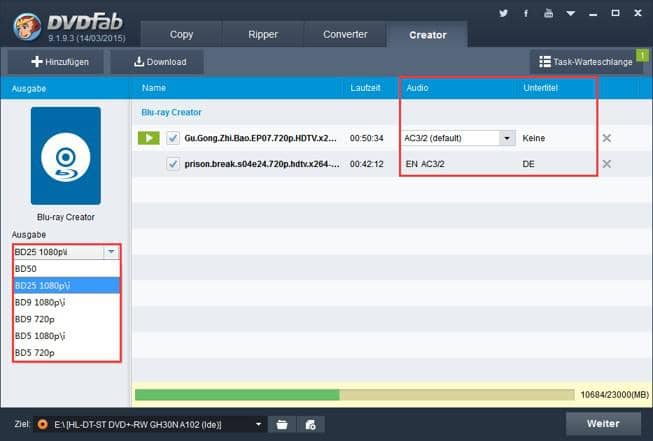Select highlighted BD25 1080p\i list option
653x441 pixels.
coord(67,285)
